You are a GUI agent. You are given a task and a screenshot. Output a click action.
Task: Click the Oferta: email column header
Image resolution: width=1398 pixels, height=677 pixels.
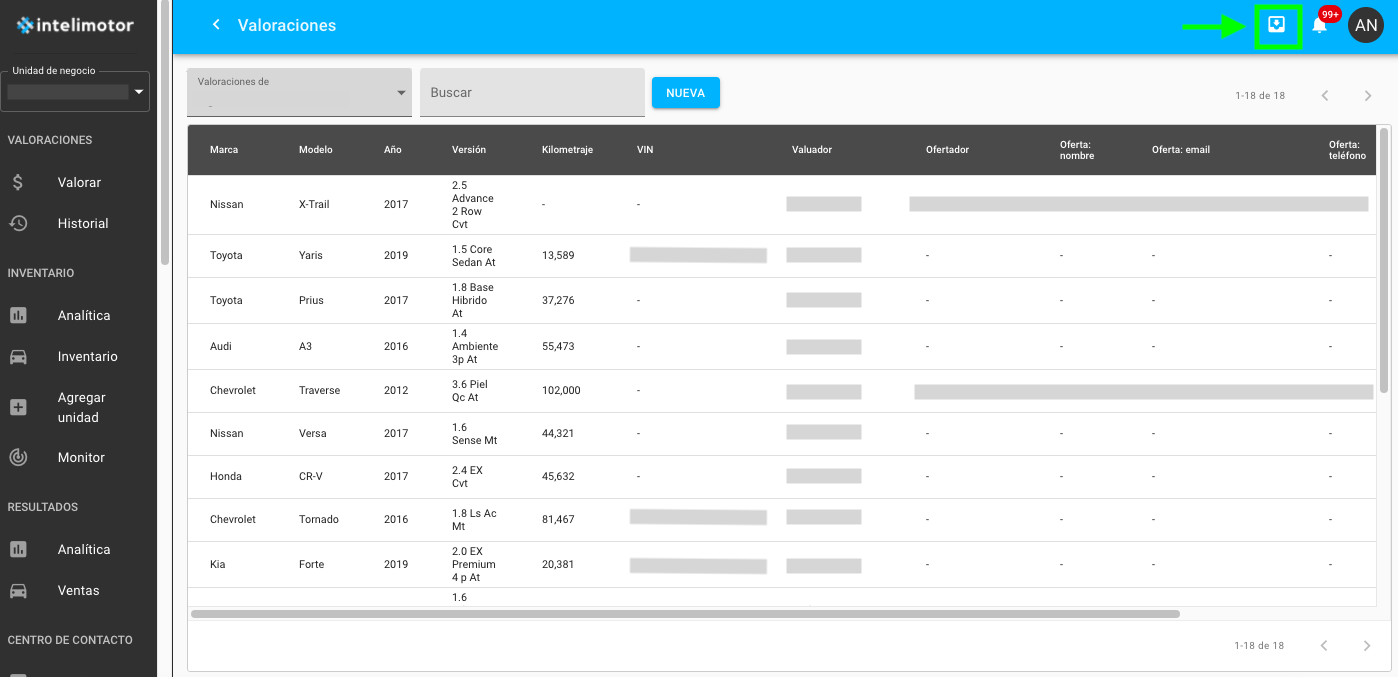point(1181,150)
